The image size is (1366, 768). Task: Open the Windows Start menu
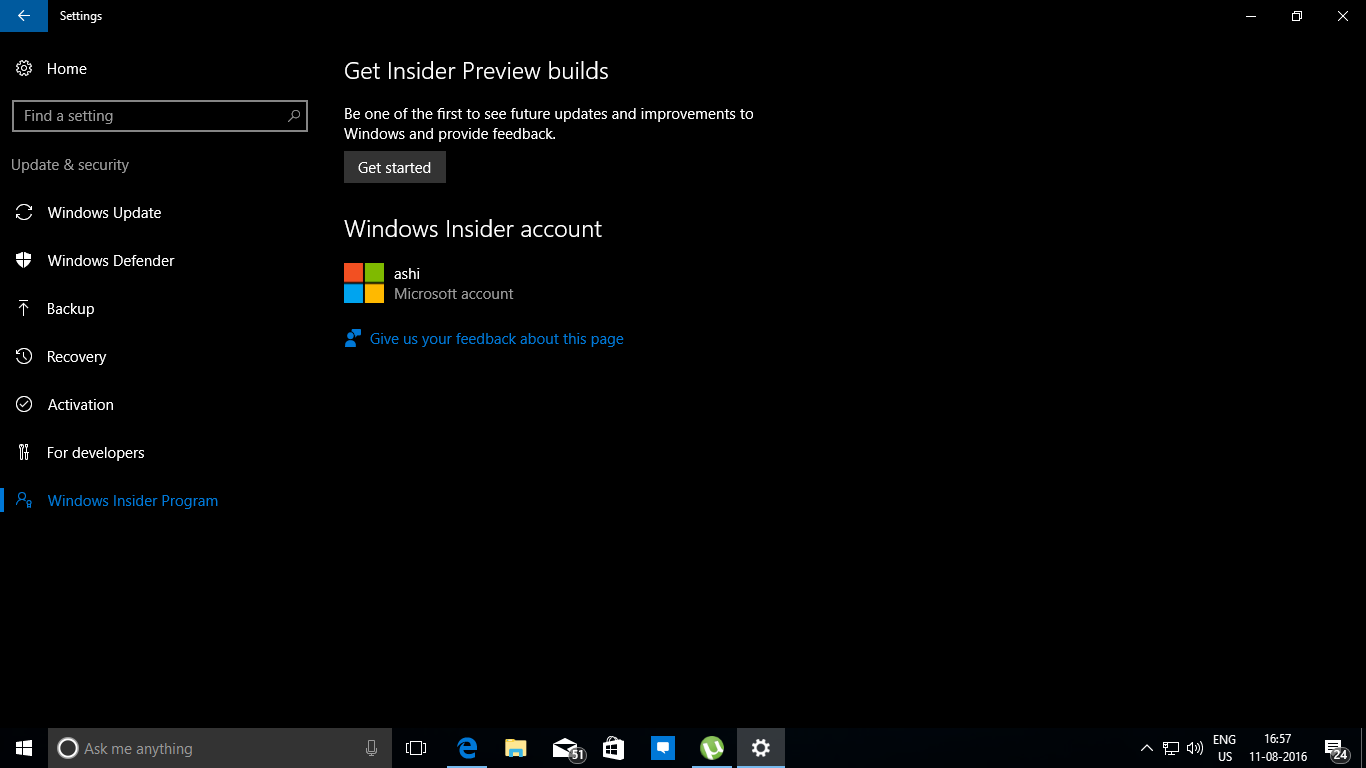24,748
